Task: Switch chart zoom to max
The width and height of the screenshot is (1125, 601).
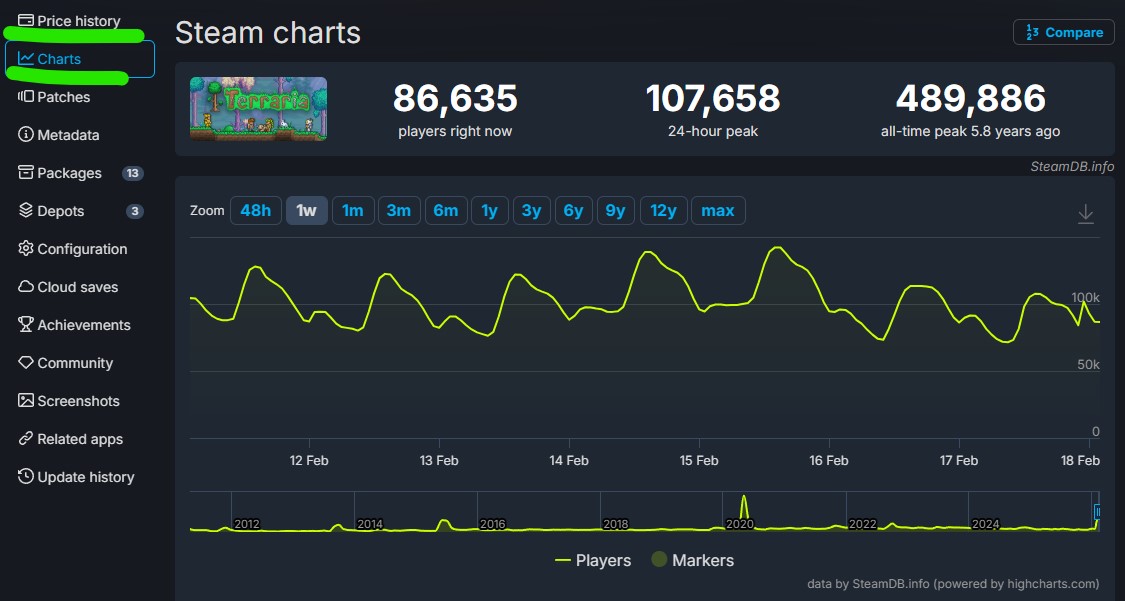Action: tap(717, 210)
